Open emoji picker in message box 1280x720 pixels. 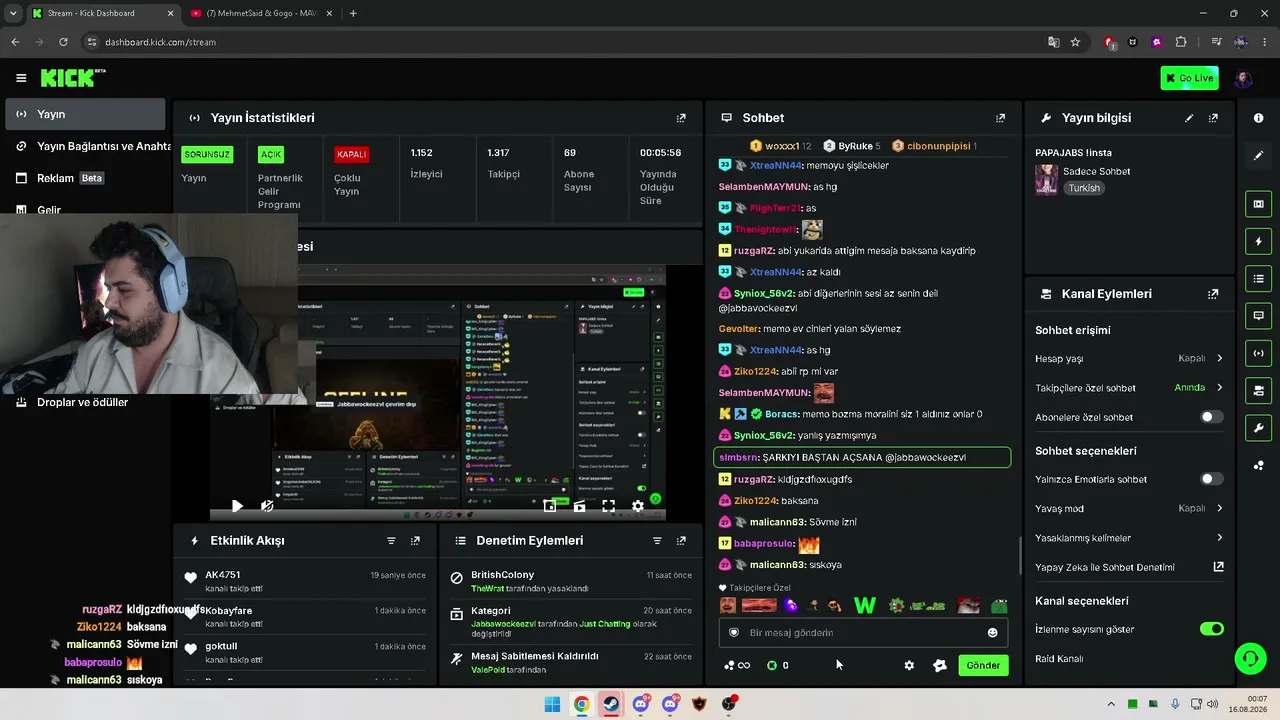pos(992,632)
